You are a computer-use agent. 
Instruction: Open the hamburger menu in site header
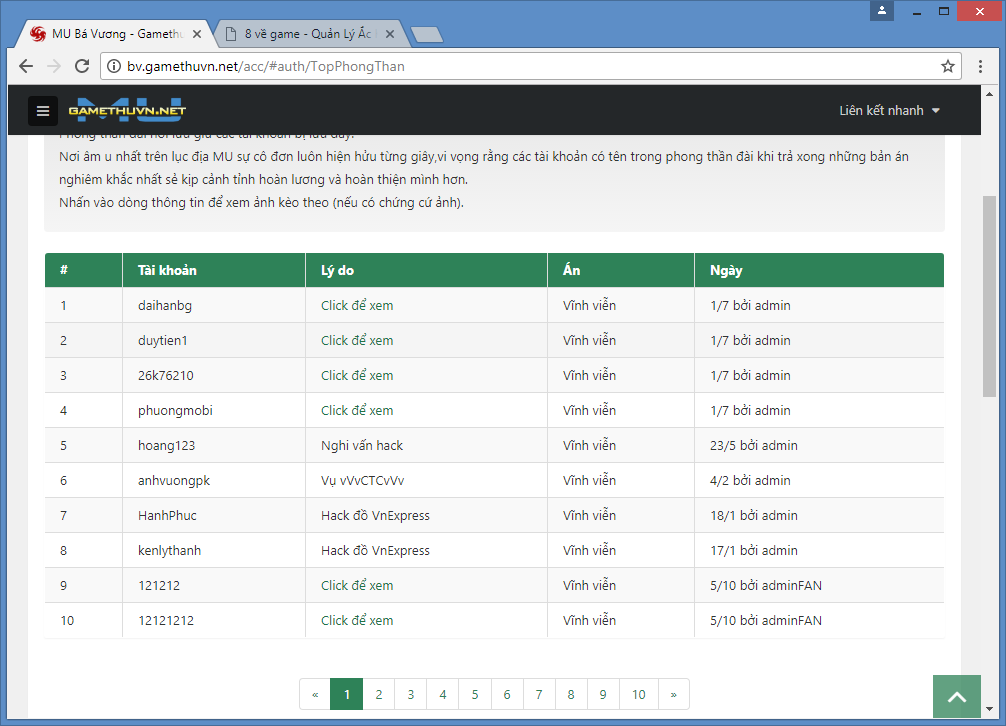[x=43, y=111]
